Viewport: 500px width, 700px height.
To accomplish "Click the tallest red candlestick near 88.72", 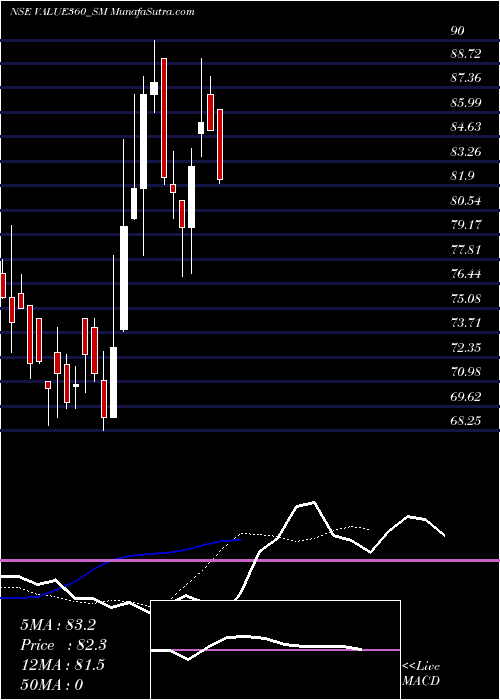I will 164,118.
